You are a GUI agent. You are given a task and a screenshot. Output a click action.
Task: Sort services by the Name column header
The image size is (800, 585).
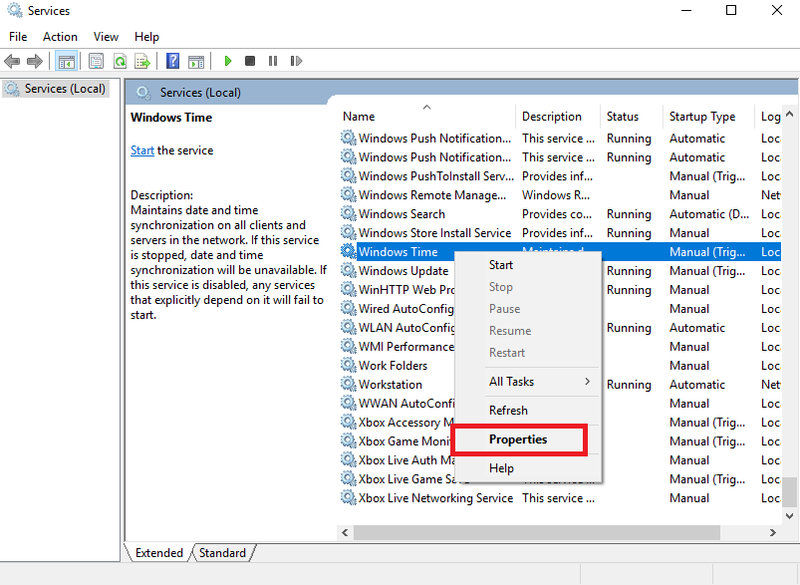(427, 117)
